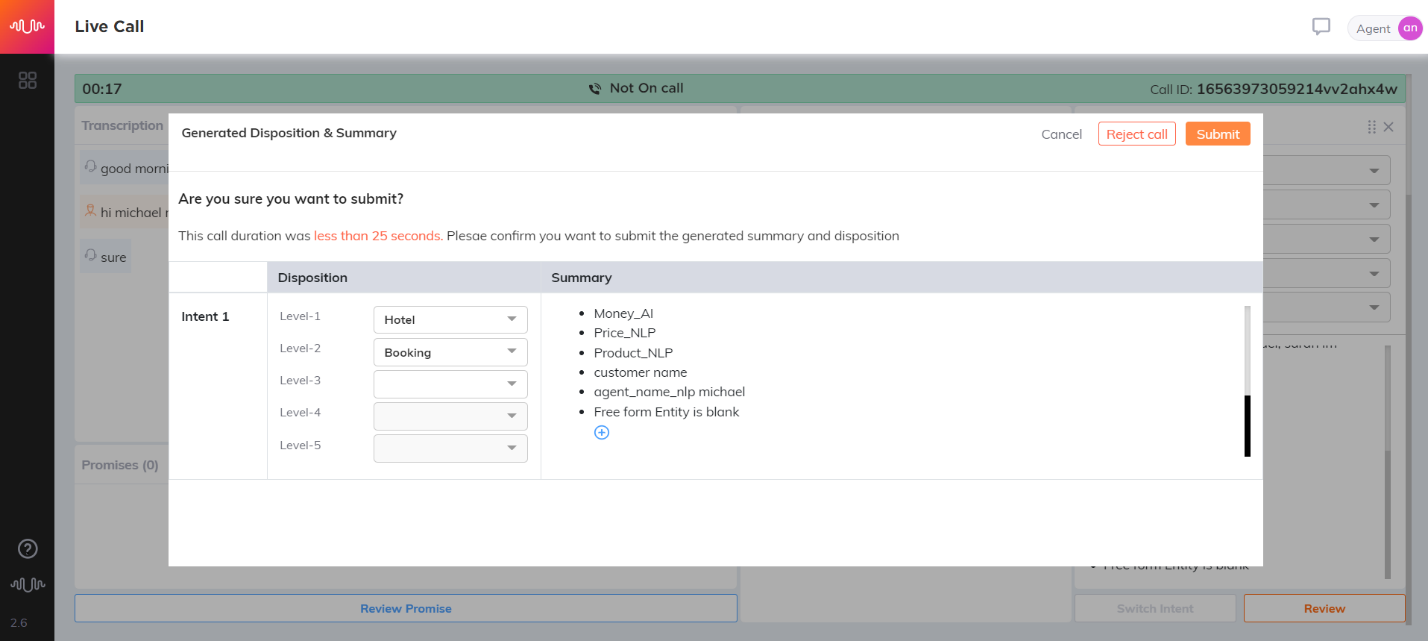This screenshot has width=1428, height=641.
Task: Click the summary list scrollbar thumb
Action: pyautogui.click(x=1247, y=426)
